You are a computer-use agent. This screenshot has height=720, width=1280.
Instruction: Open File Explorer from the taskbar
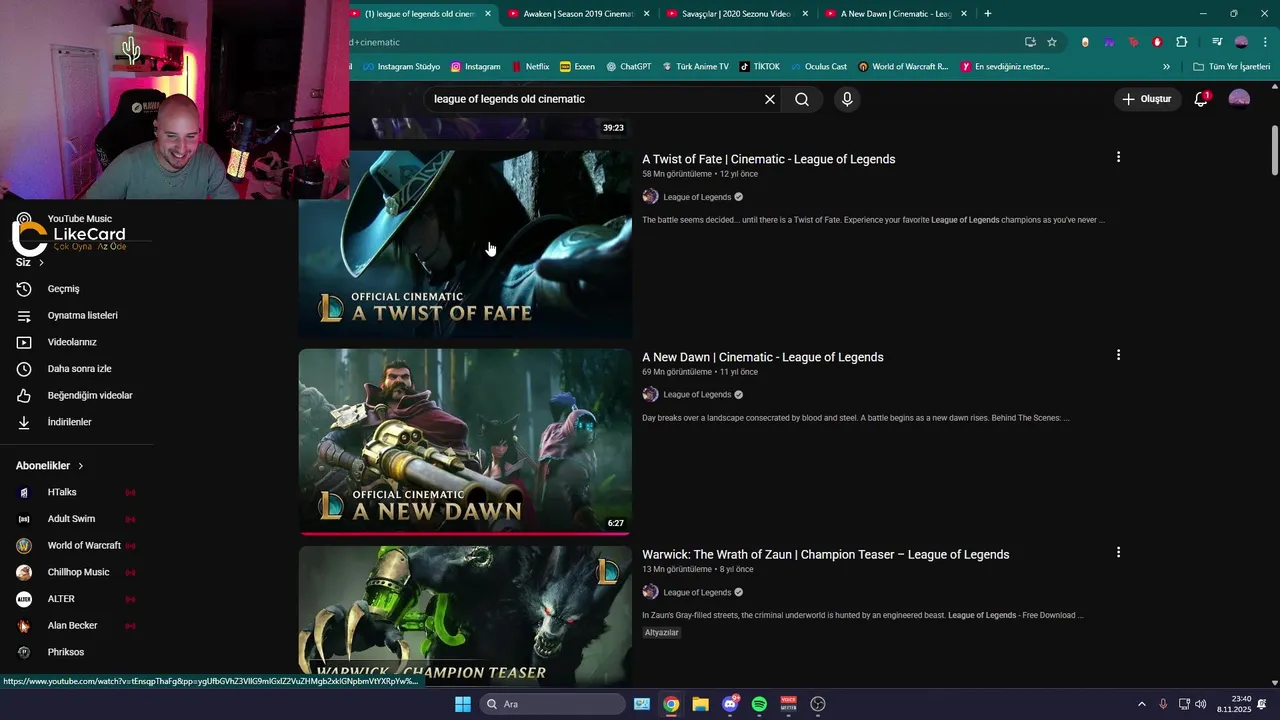pos(700,704)
